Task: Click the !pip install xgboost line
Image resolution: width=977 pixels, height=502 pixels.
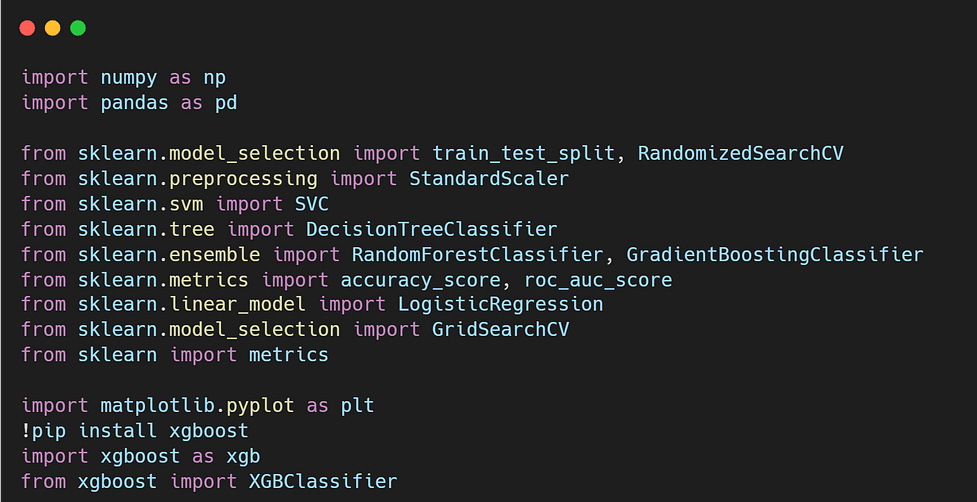Action: click(135, 431)
